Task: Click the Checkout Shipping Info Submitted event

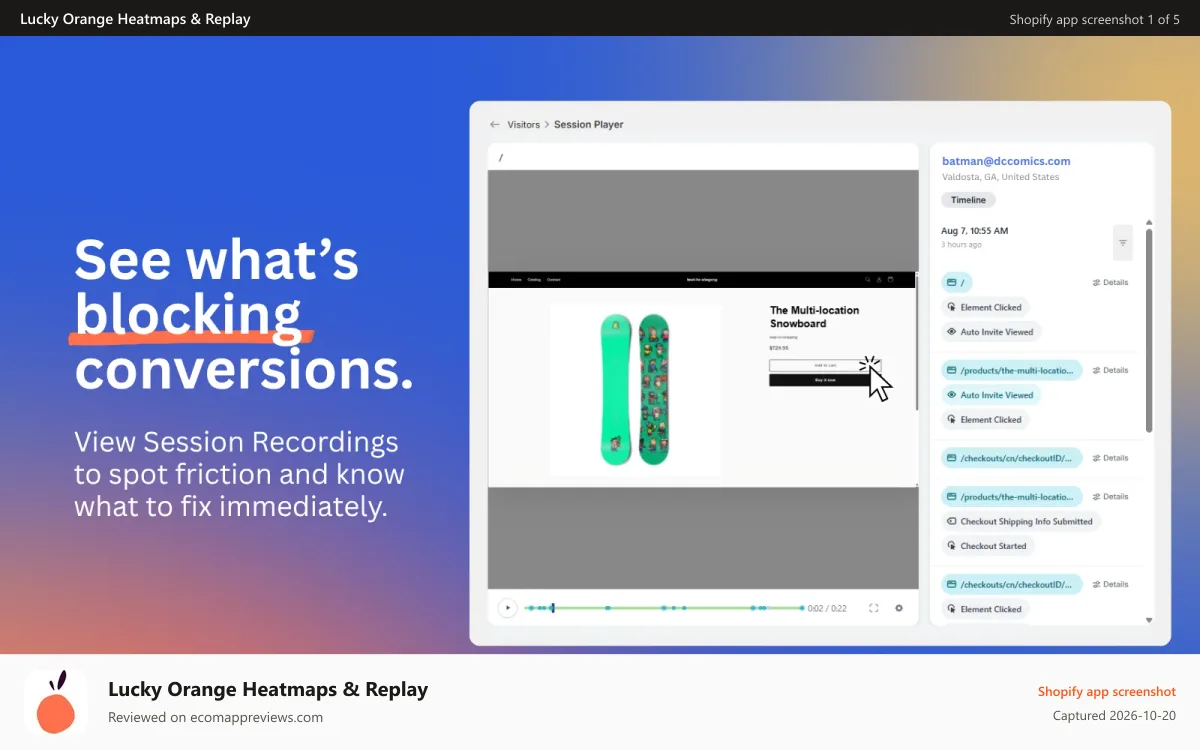Action: pos(1020,521)
